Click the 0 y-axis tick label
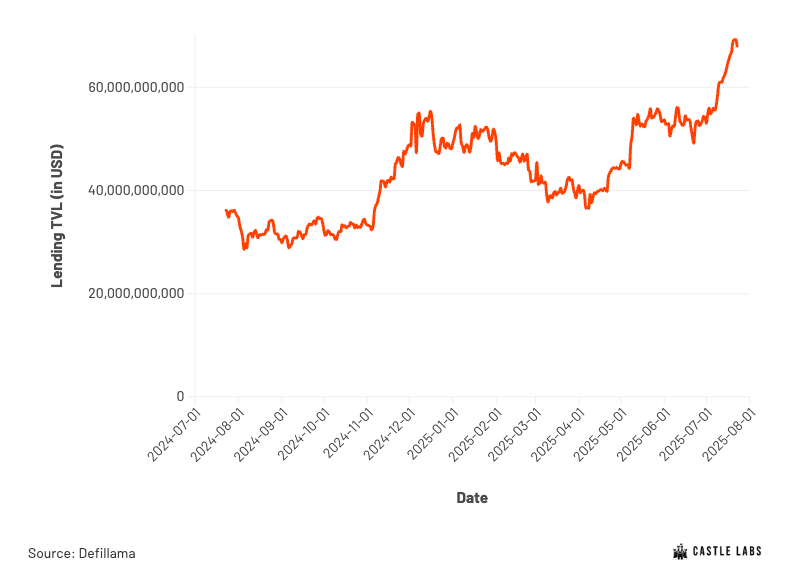This screenshot has width=794, height=575. tap(180, 396)
